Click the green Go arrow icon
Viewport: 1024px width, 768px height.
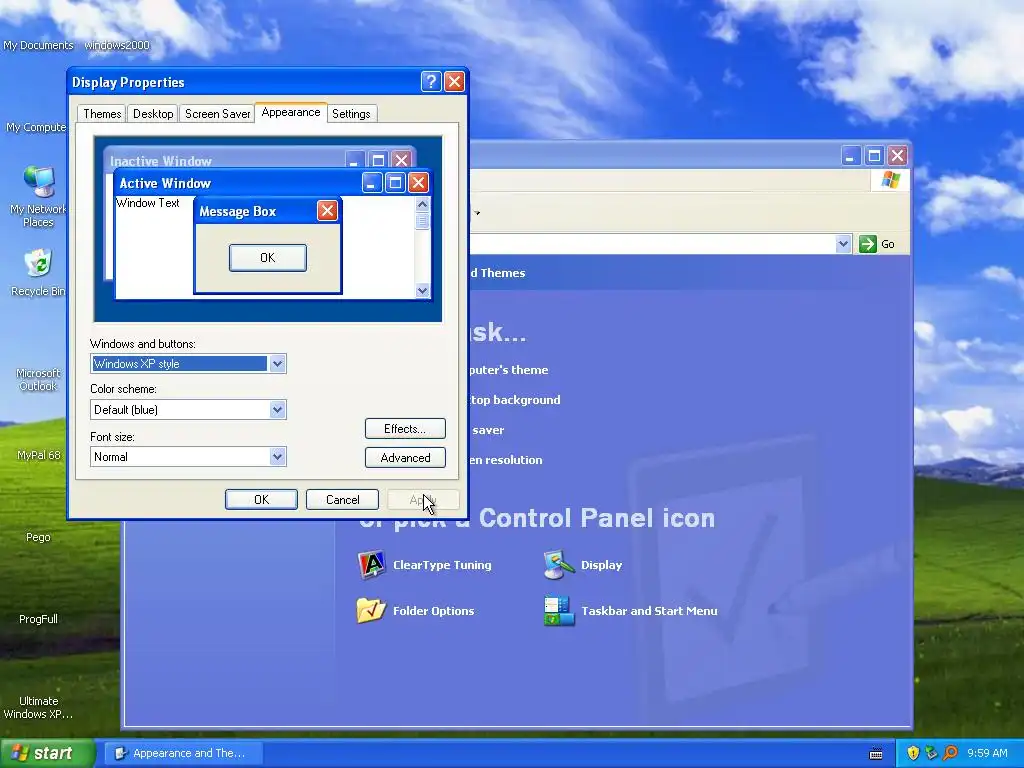pos(868,244)
